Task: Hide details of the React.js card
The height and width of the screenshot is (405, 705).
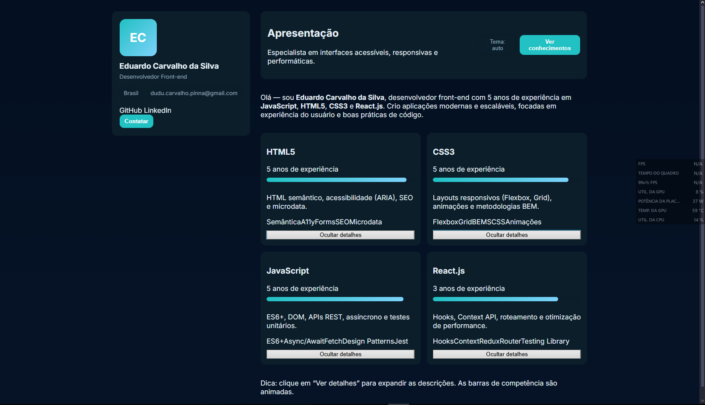Action: pos(506,354)
